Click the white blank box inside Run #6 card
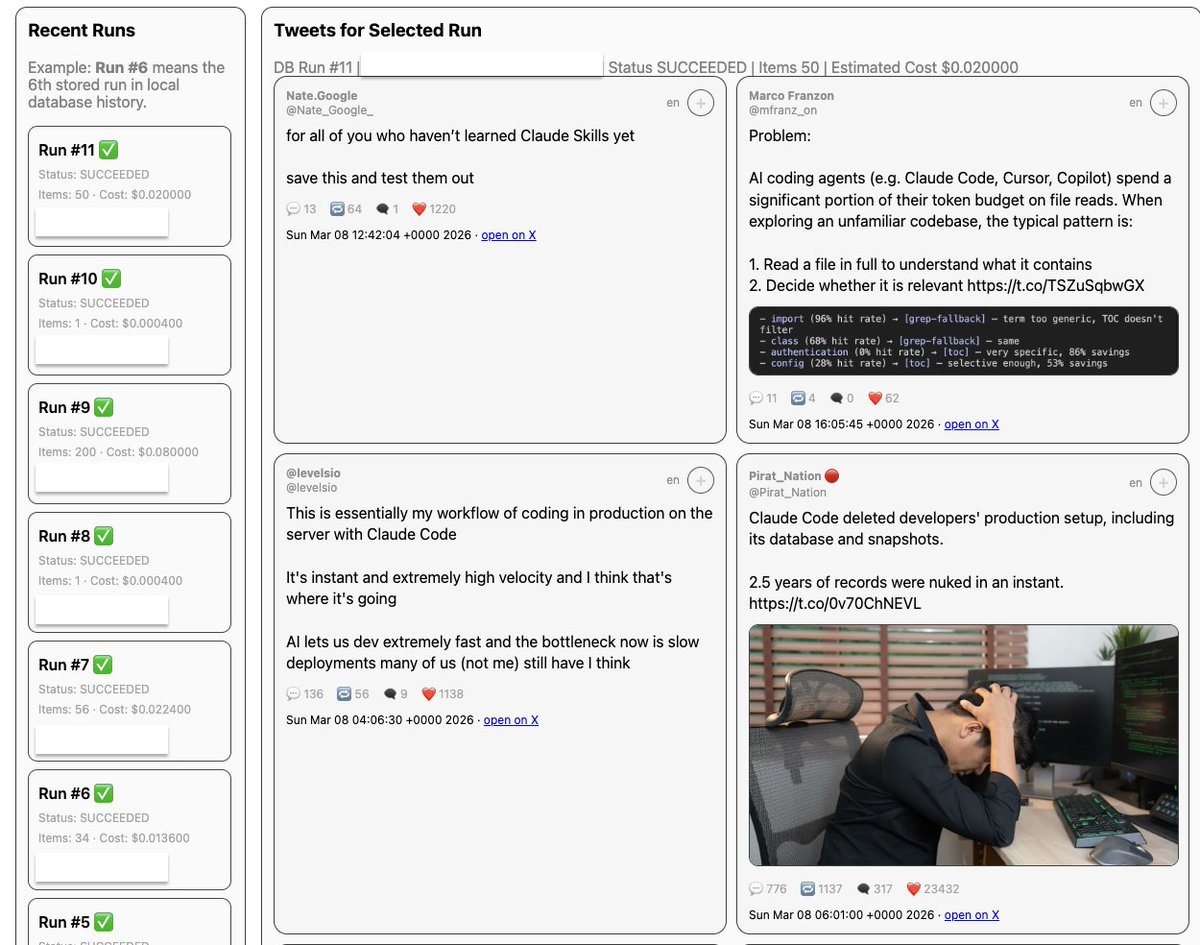This screenshot has width=1200, height=945. tap(102, 867)
